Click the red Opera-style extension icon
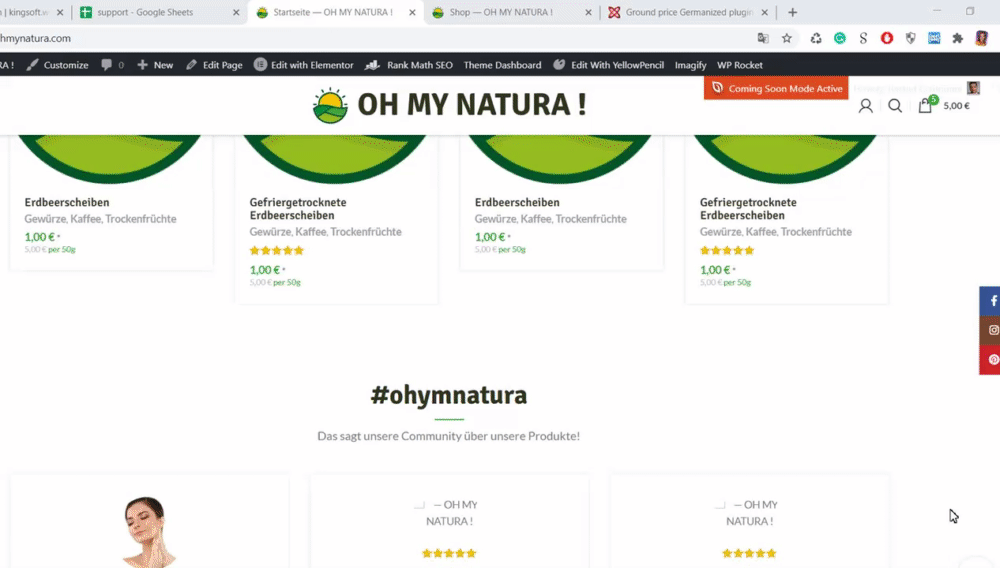This screenshot has width=1000, height=568. click(886, 38)
